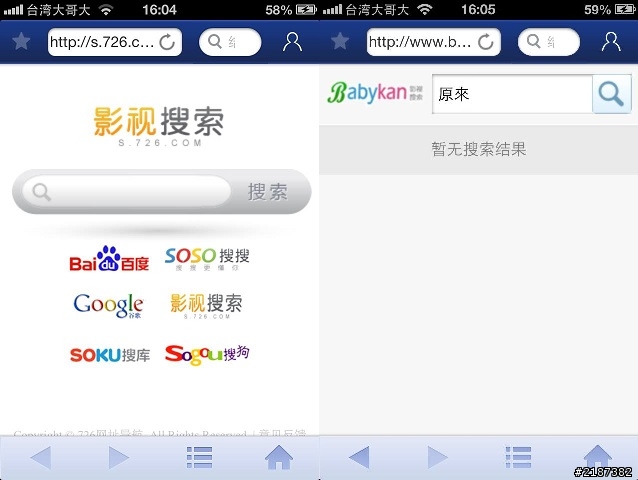Image resolution: width=638 pixels, height=480 pixels.
Task: Tap the bookmark star in left browser
Action: point(21,41)
